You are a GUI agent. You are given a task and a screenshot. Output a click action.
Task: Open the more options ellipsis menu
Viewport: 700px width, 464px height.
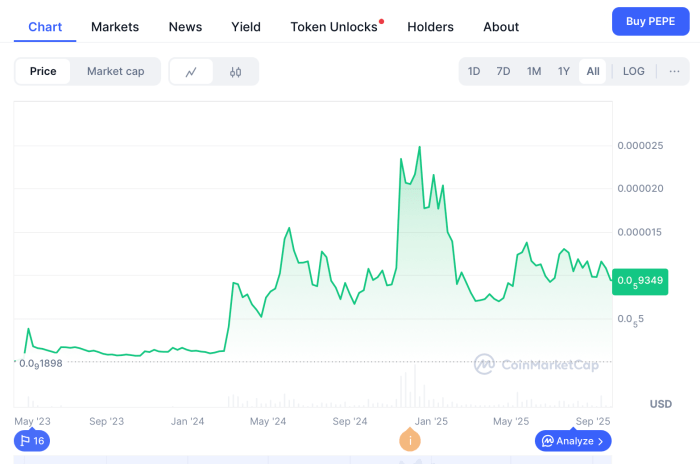tap(674, 71)
